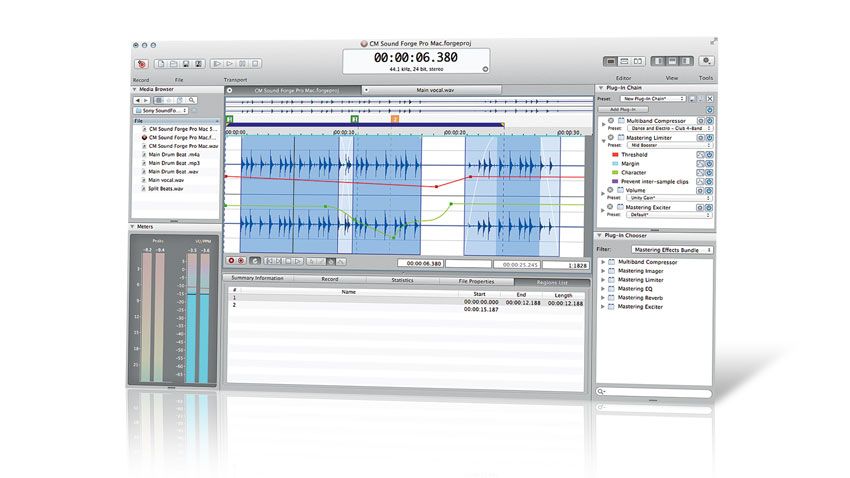This screenshot has width=850, height=478.
Task: Save the plug-in chain preset
Action: coord(692,99)
